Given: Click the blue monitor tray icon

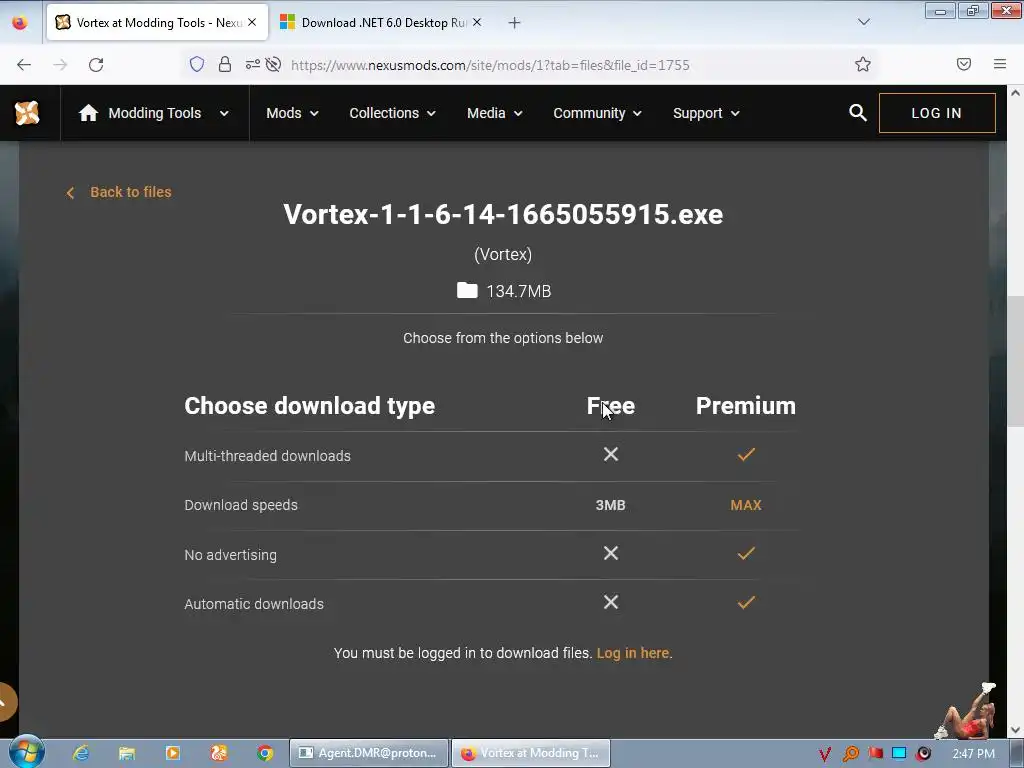Looking at the screenshot, I should 899,753.
